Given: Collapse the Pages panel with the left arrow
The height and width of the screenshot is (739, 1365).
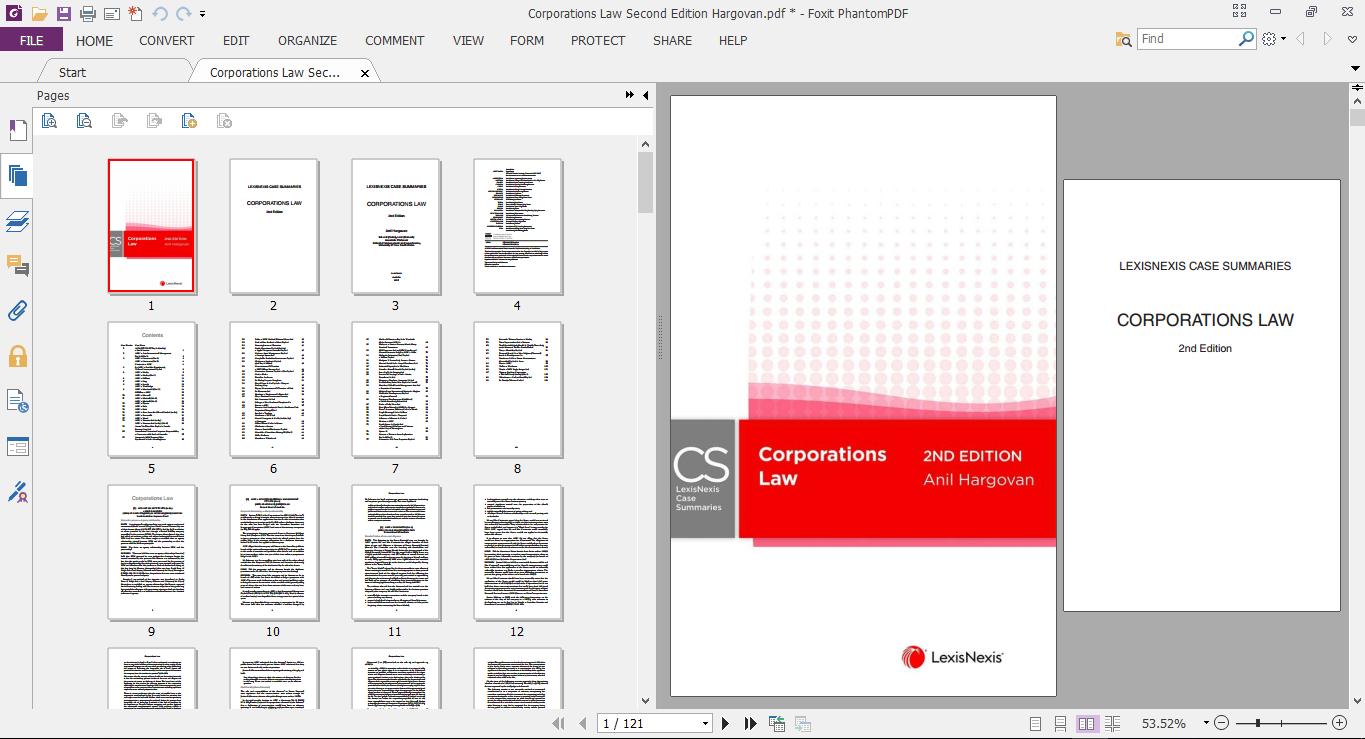Looking at the screenshot, I should 645,95.
